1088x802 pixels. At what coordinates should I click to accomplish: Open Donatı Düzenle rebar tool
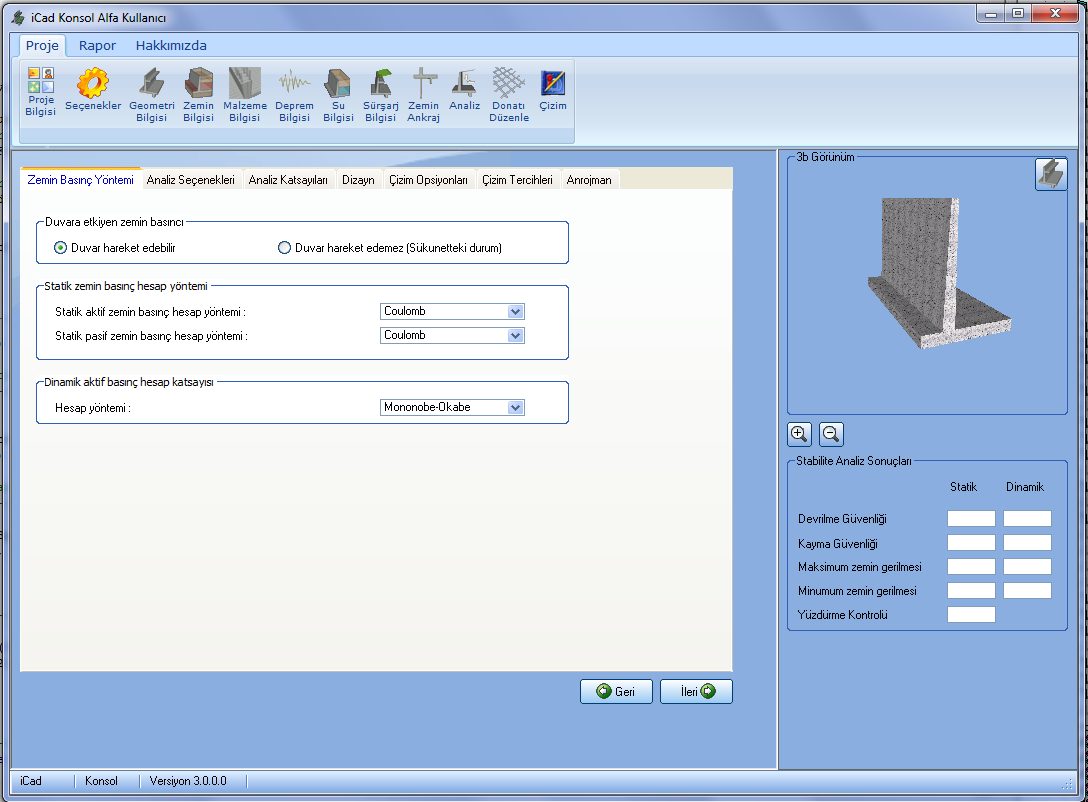509,95
